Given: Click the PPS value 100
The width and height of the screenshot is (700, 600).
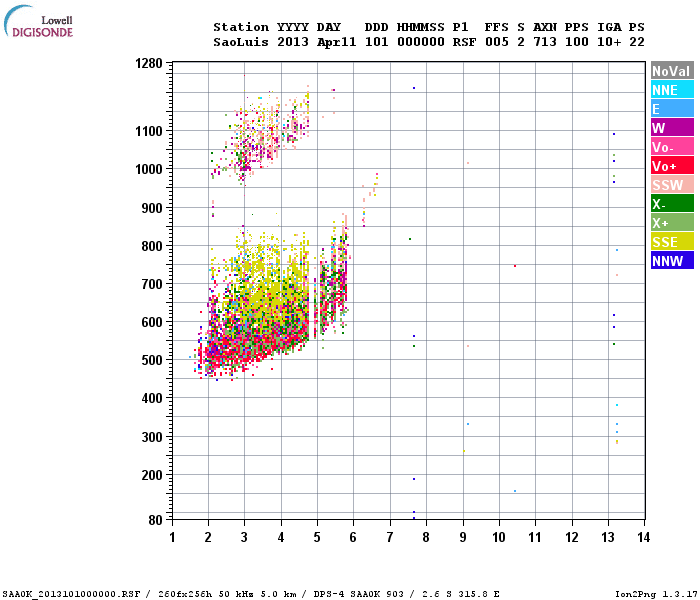Looking at the screenshot, I should point(576,42).
